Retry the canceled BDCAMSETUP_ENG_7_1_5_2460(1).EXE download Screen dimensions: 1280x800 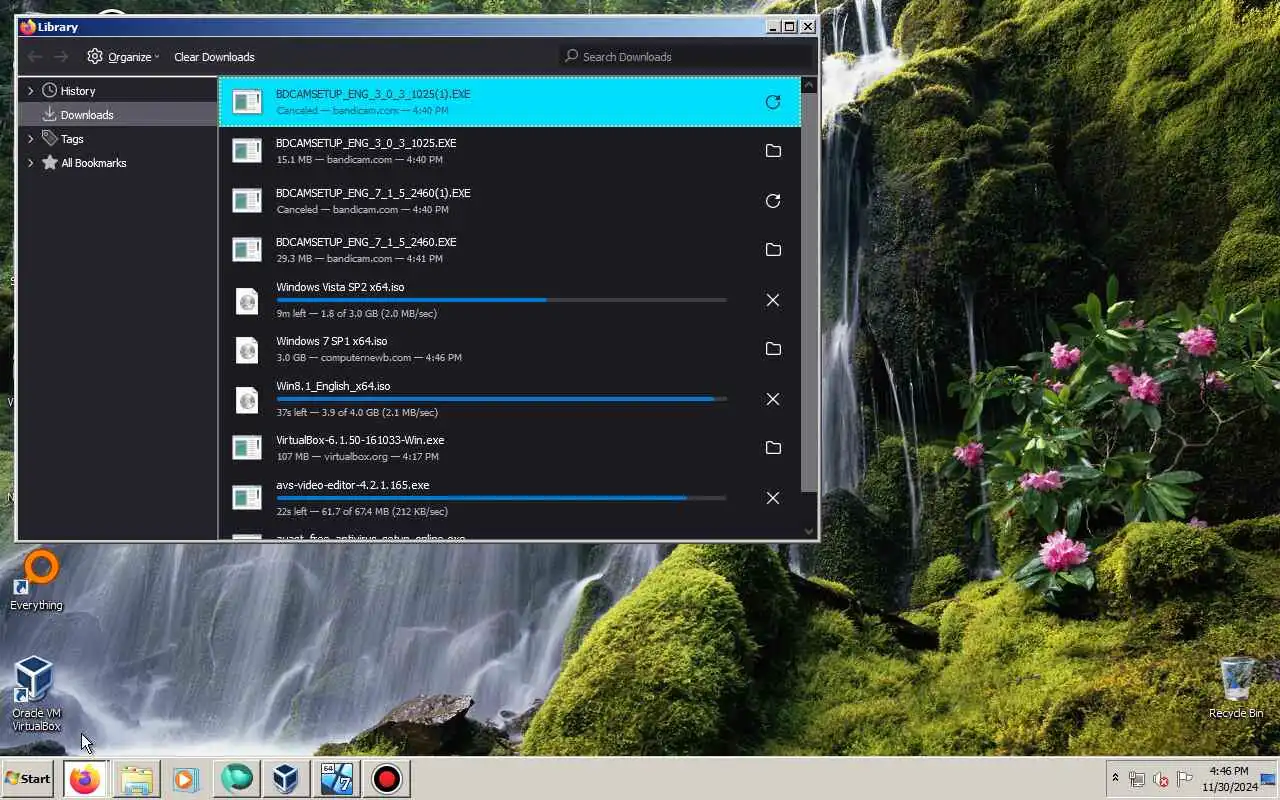click(772, 201)
